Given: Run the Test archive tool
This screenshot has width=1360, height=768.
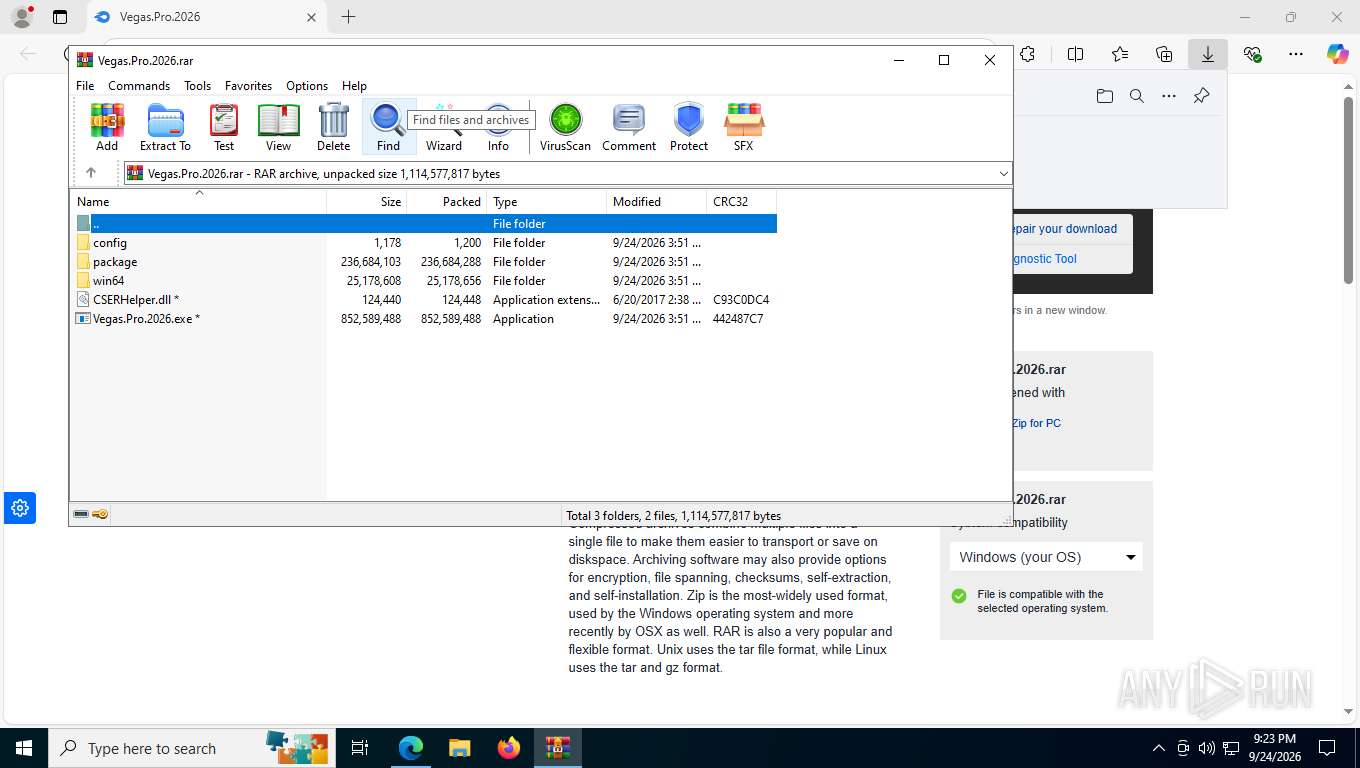Looking at the screenshot, I should click(224, 127).
